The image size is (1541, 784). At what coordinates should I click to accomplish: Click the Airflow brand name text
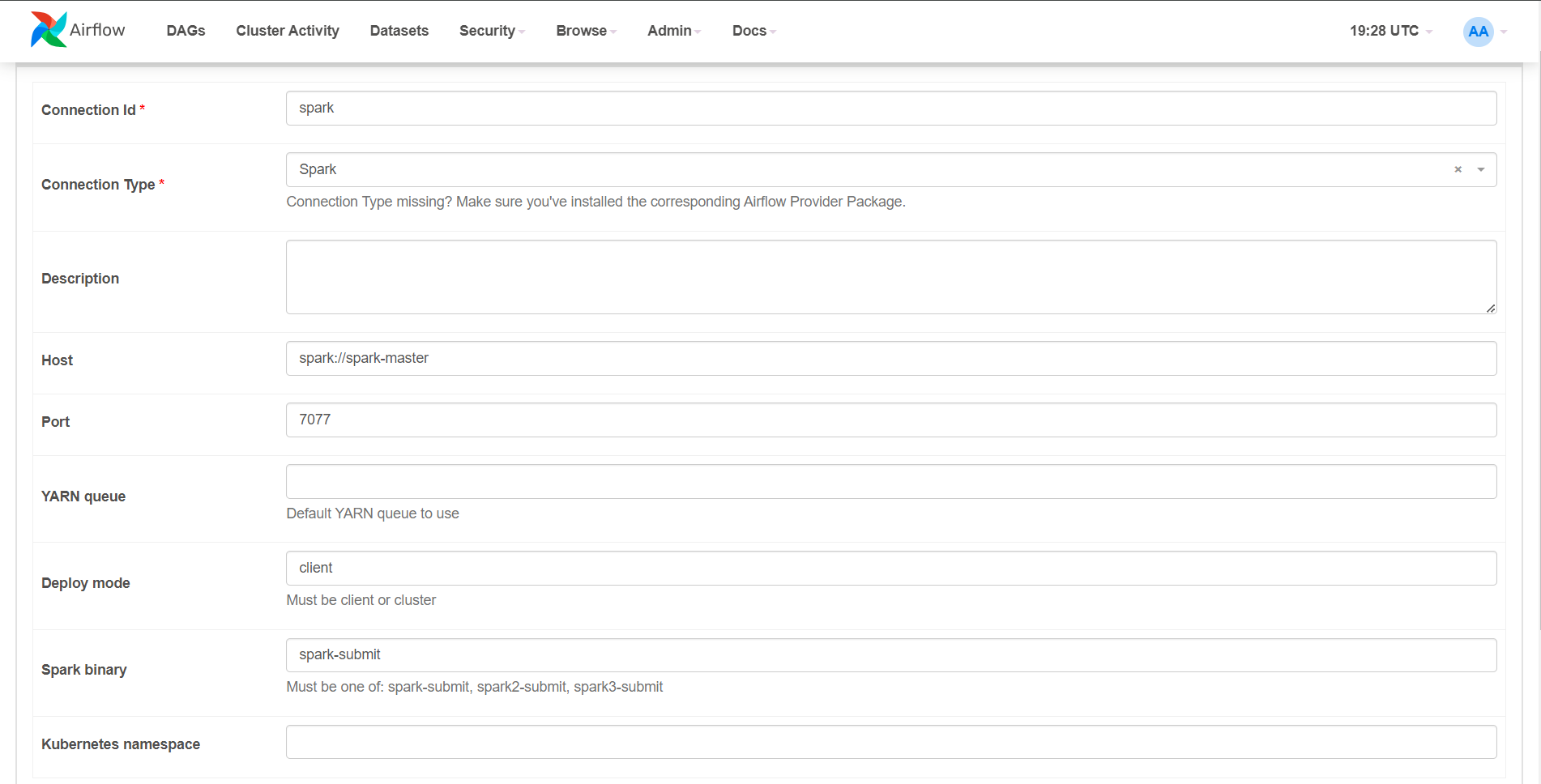[x=97, y=30]
